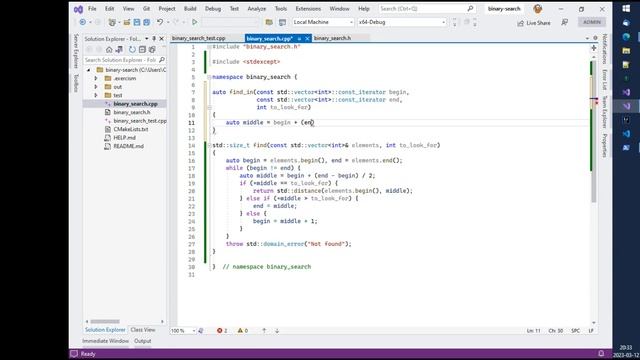Open the x64-Debug configuration dropdown
This screenshot has width=640, height=360.
tap(443, 22)
